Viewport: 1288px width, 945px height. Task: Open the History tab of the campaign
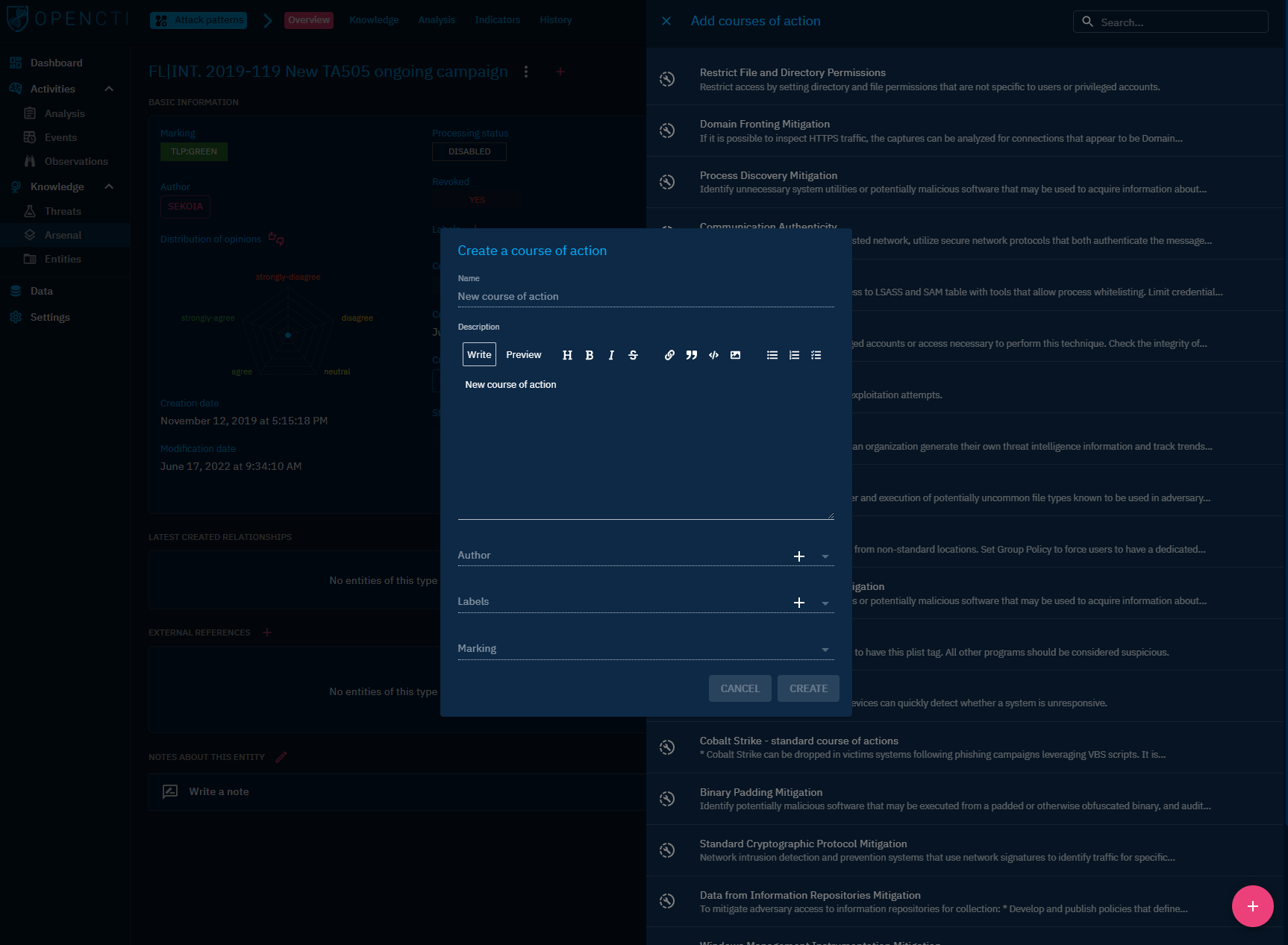555,20
